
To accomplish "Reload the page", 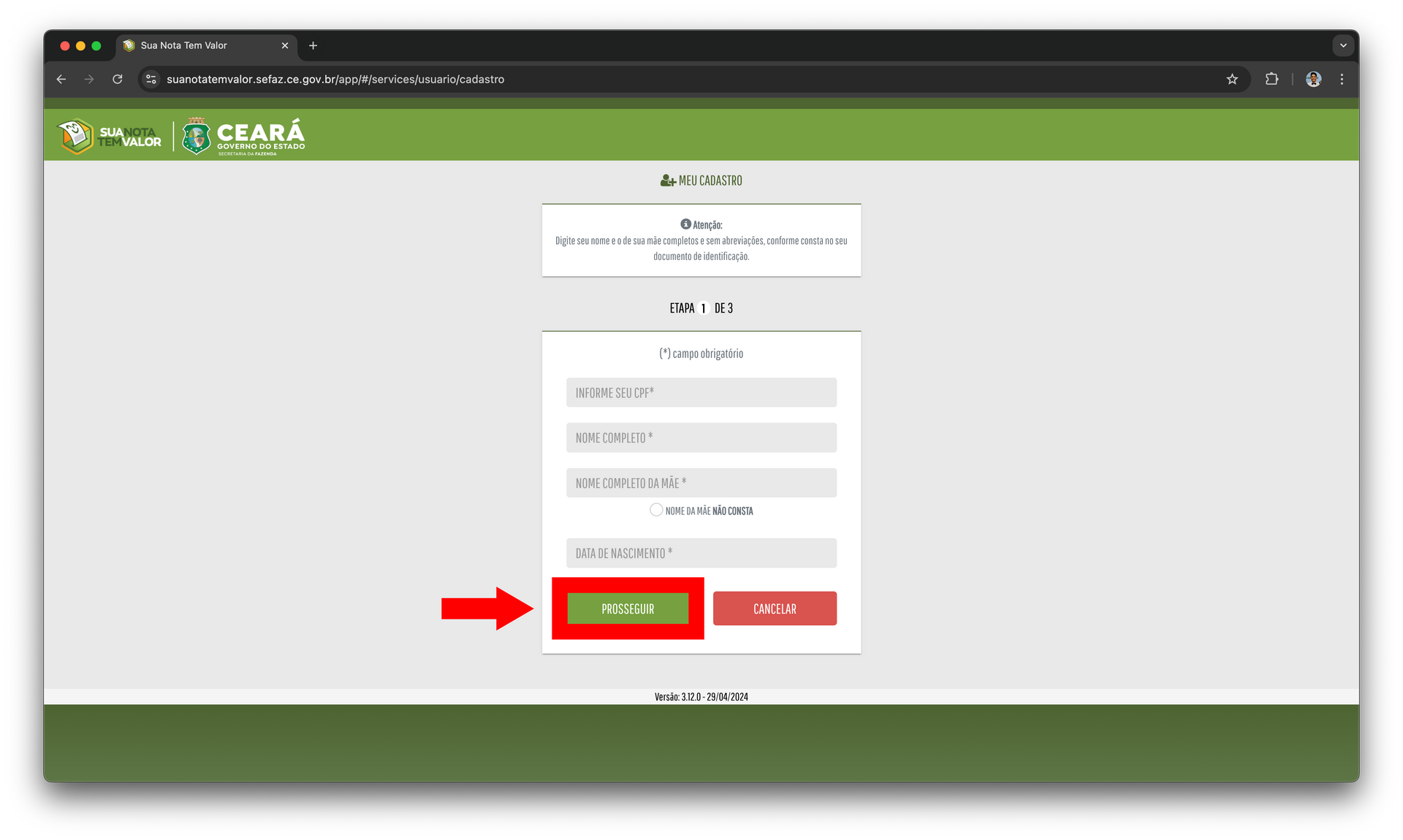I will pos(117,79).
